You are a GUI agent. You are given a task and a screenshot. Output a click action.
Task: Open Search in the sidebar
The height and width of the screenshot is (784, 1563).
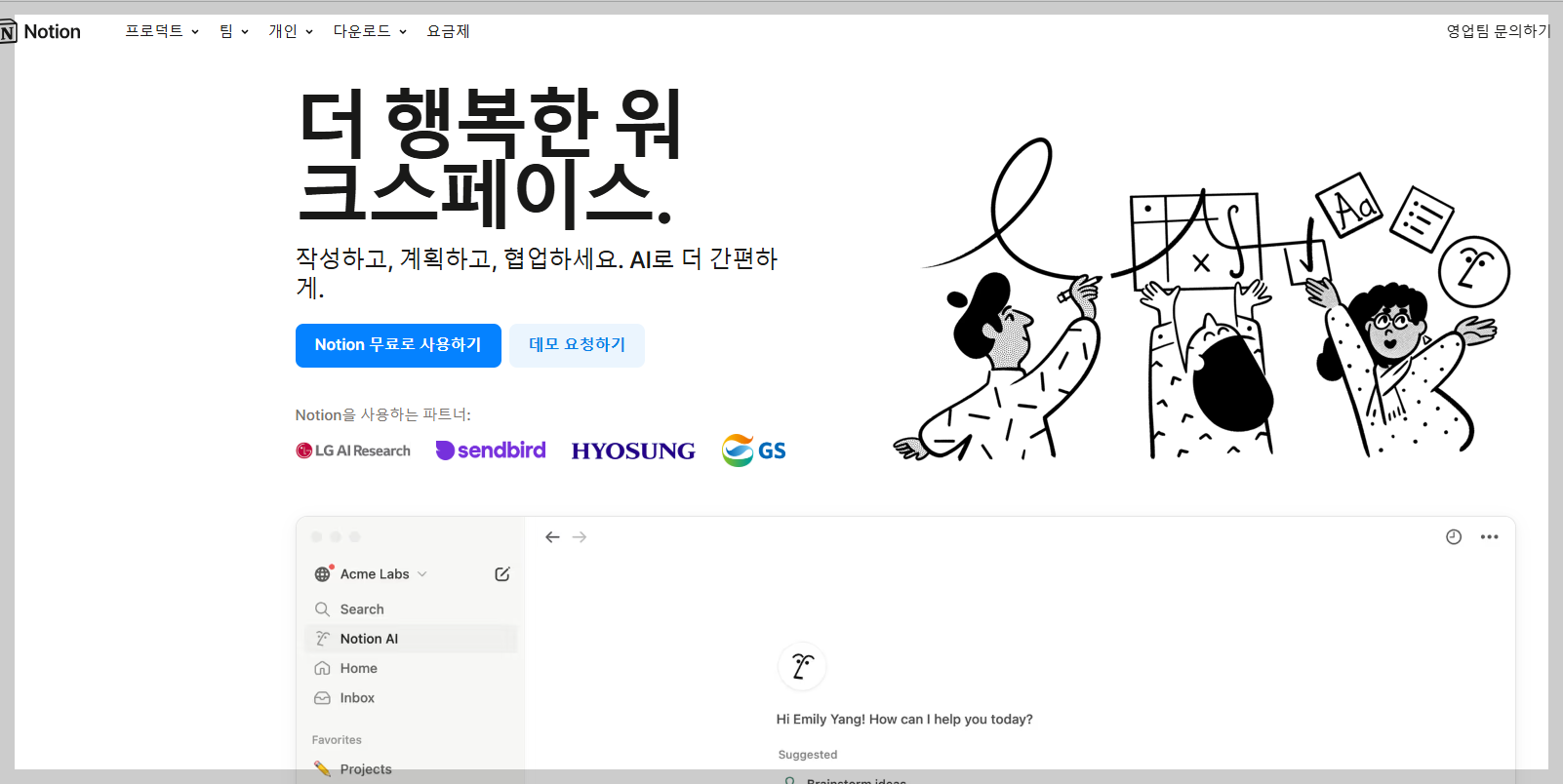[x=411, y=609]
